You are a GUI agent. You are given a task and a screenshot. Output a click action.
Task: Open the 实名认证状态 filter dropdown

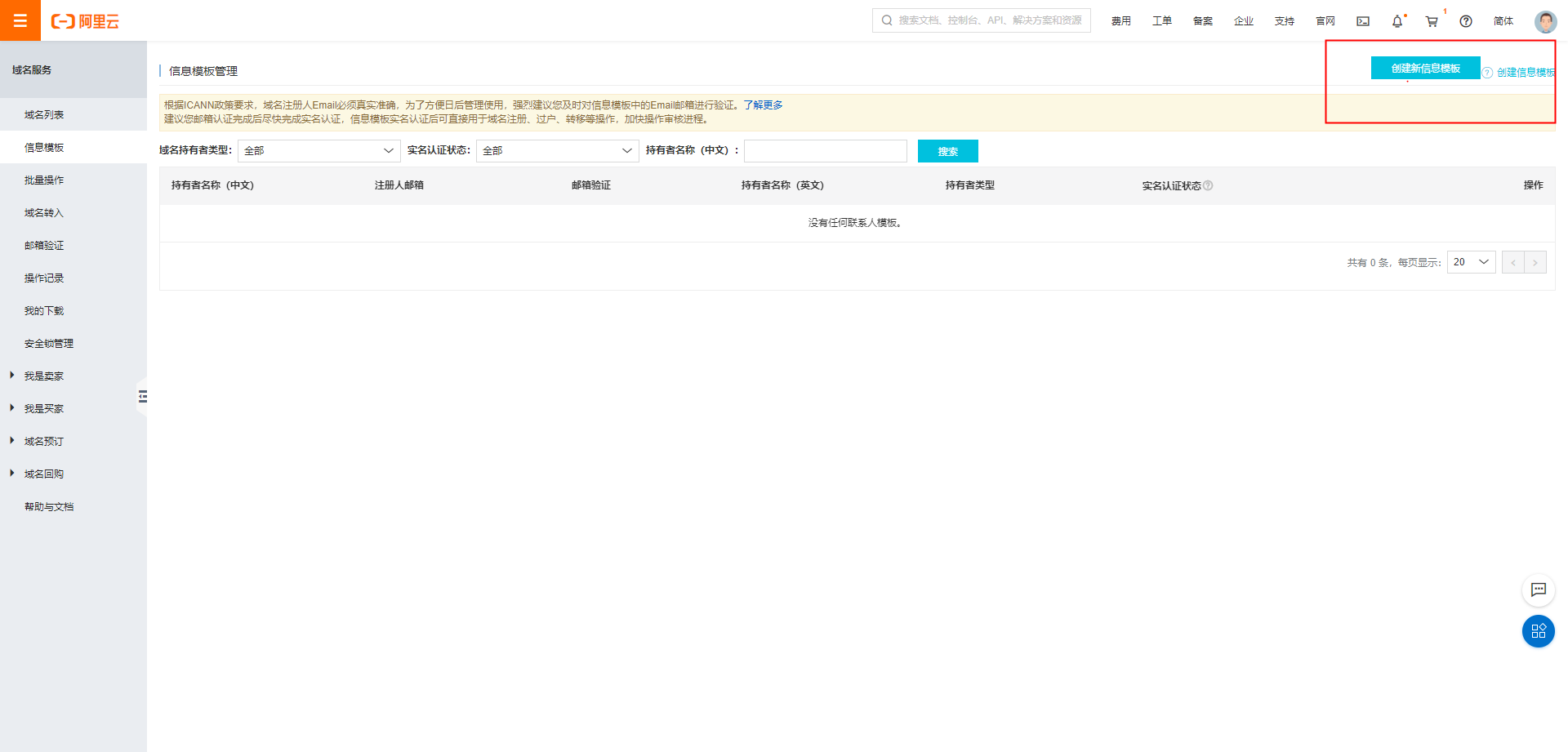point(557,151)
